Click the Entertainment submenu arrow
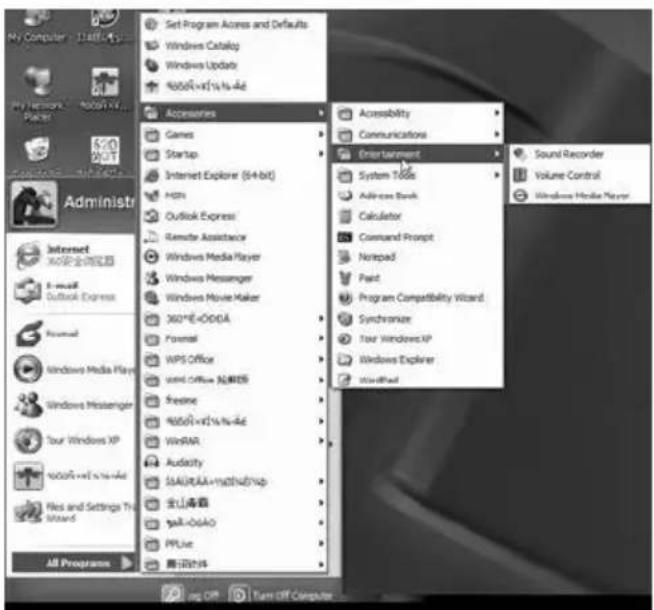This screenshot has height=610, width=654. coord(496,154)
